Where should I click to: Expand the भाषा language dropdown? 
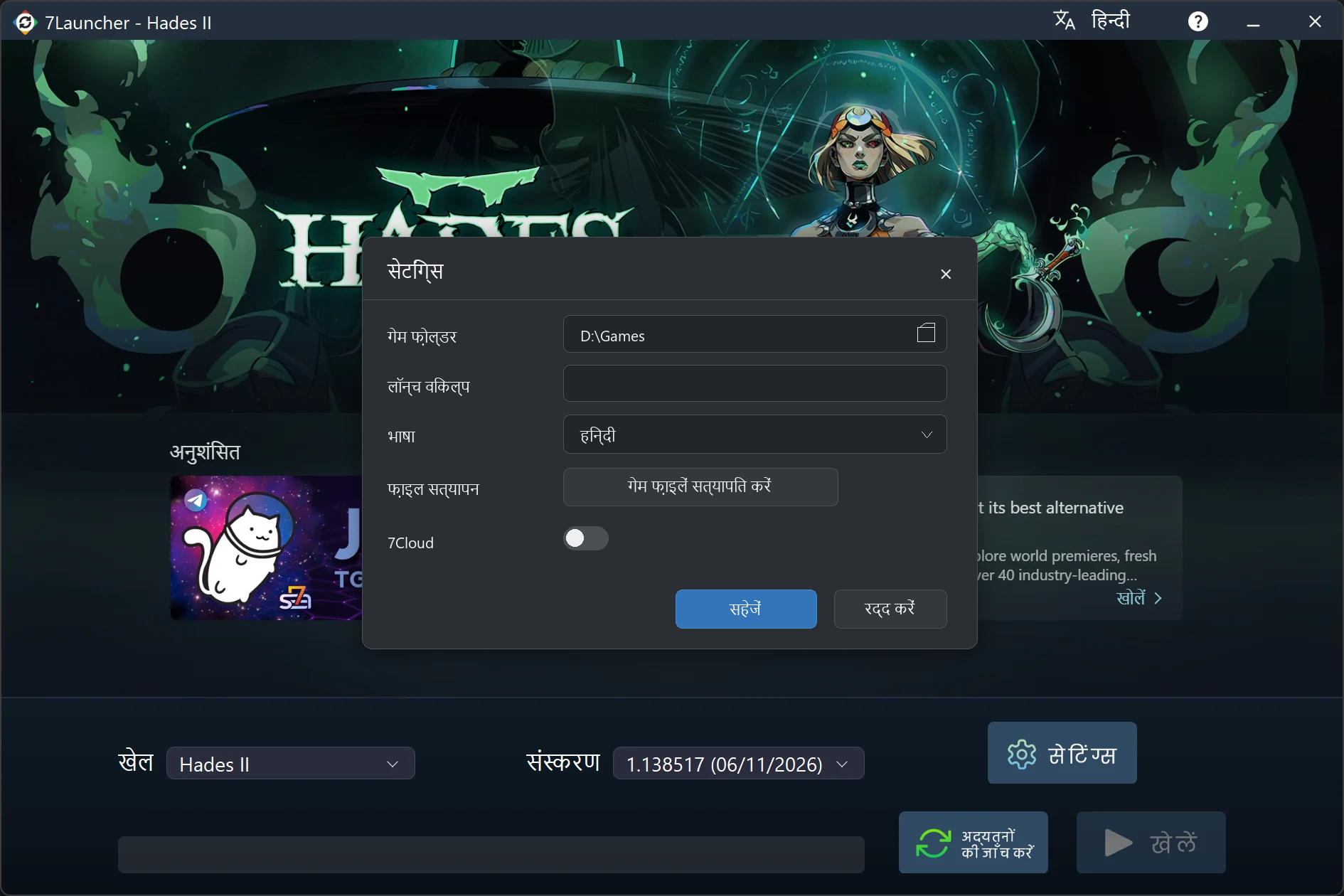754,434
